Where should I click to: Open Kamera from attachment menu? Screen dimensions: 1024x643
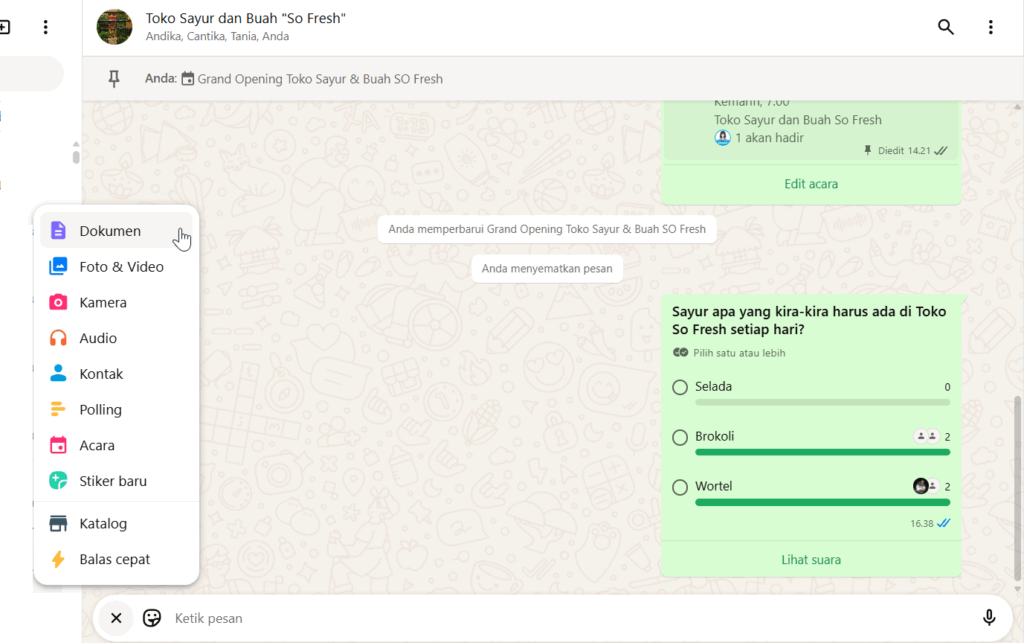[x=103, y=302]
